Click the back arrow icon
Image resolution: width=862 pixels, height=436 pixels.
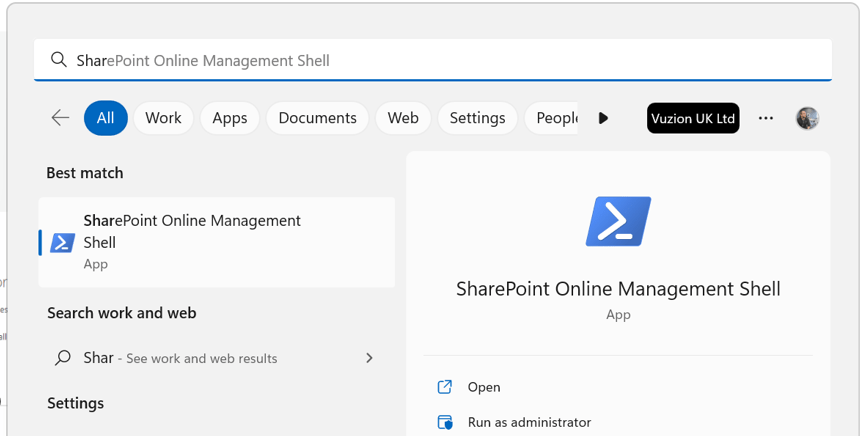click(60, 118)
